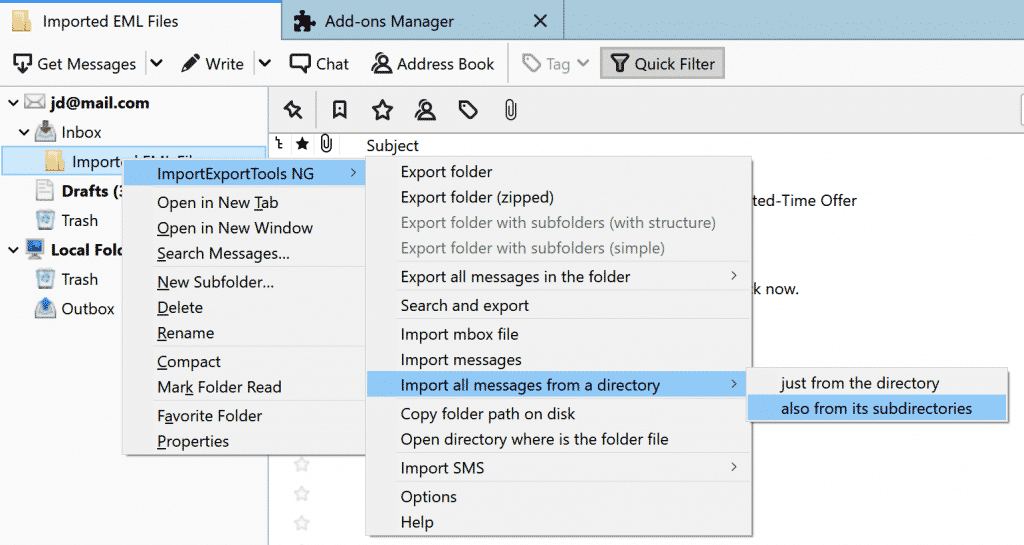Choose 'Import mbox file' menu entry

[459, 334]
